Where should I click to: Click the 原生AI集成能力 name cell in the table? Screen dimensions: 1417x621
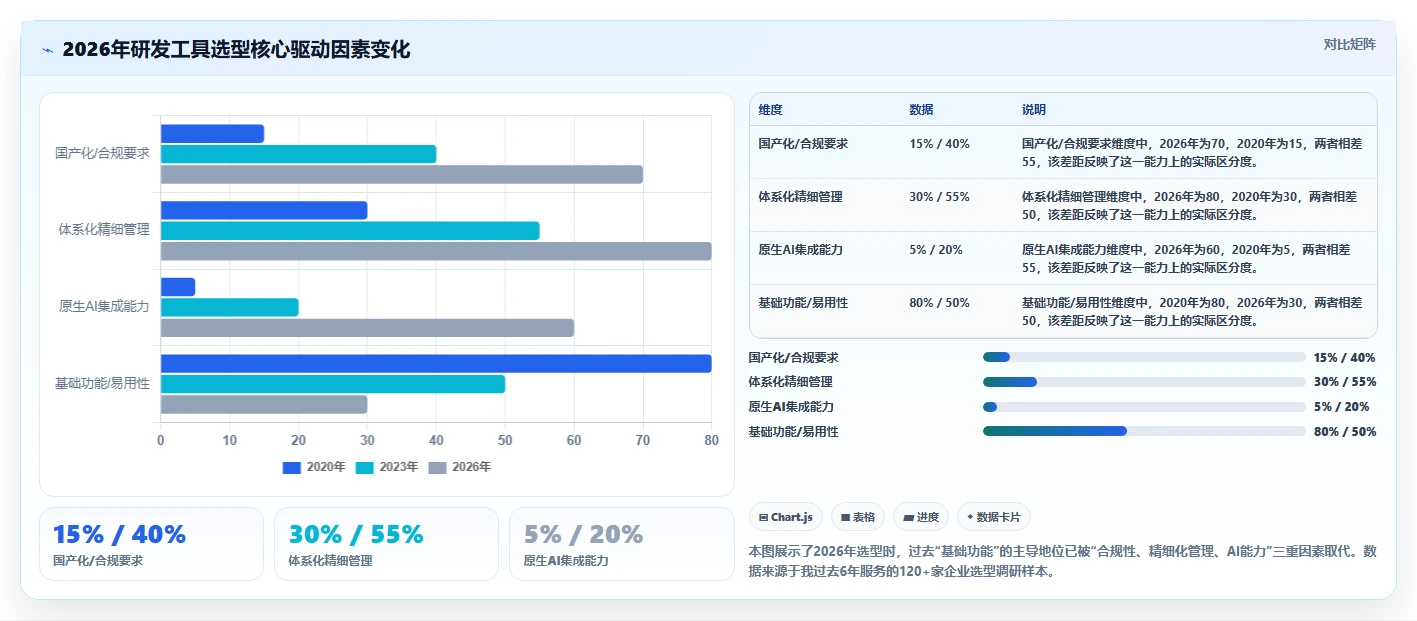click(x=800, y=249)
